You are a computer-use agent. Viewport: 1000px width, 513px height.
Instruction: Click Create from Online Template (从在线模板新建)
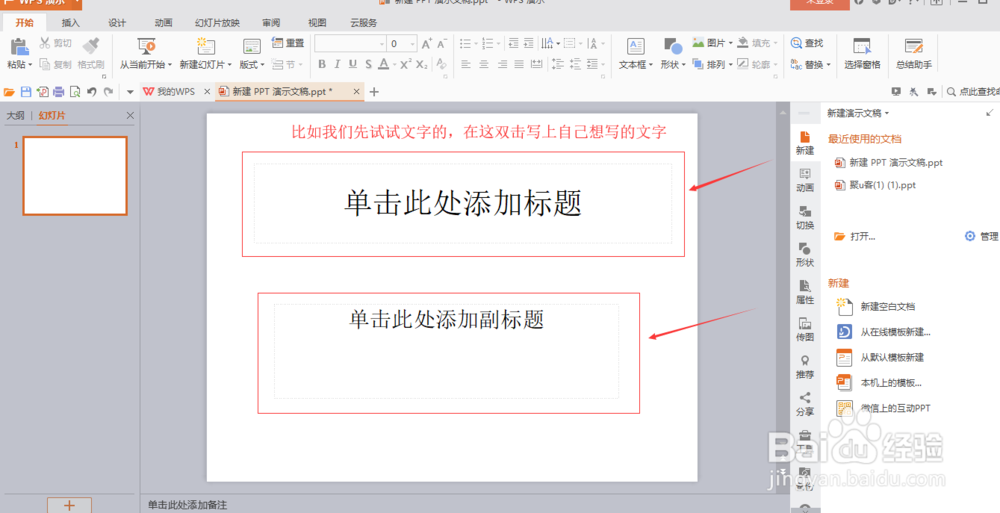(x=883, y=332)
